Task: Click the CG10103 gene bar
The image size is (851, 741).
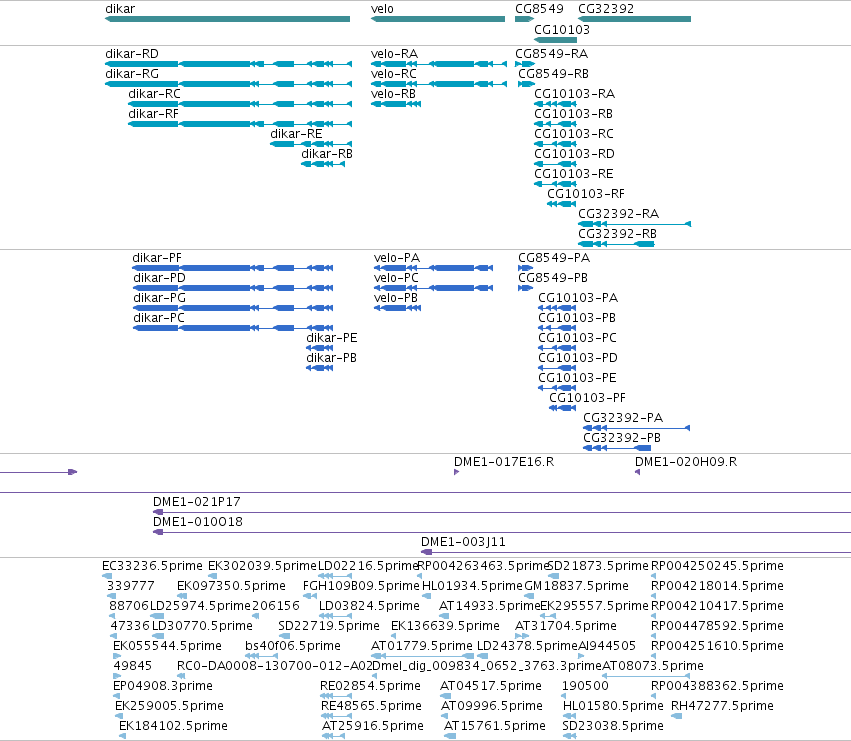Action: [555, 40]
